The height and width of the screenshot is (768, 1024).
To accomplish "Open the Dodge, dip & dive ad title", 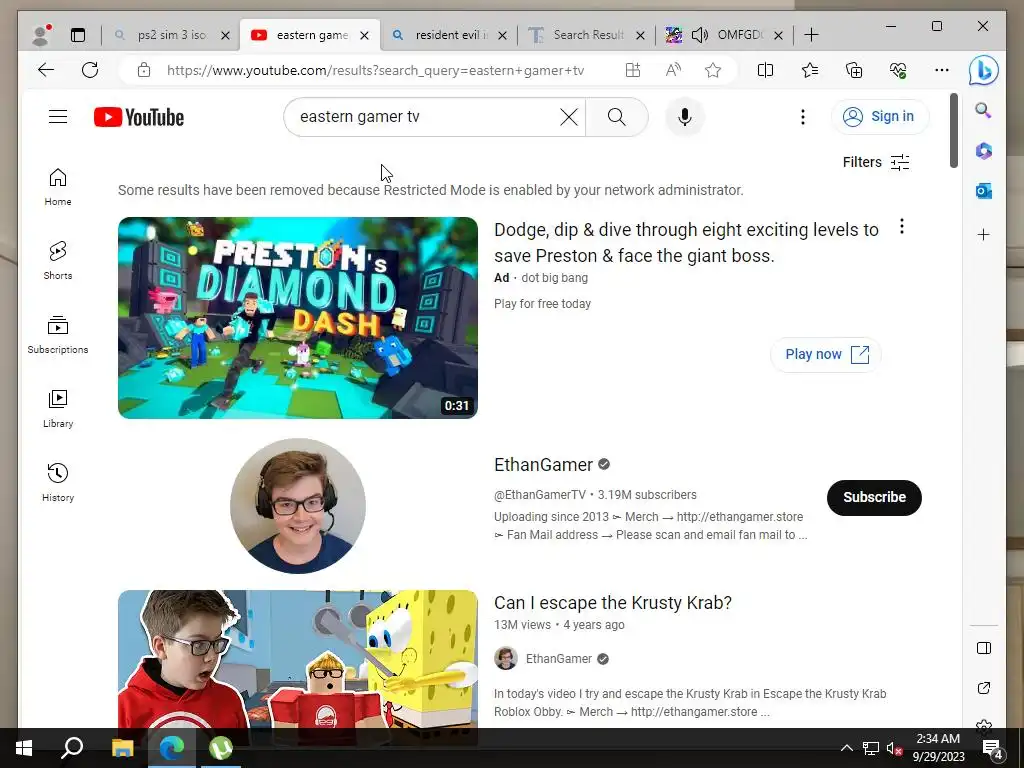I will click(x=686, y=242).
